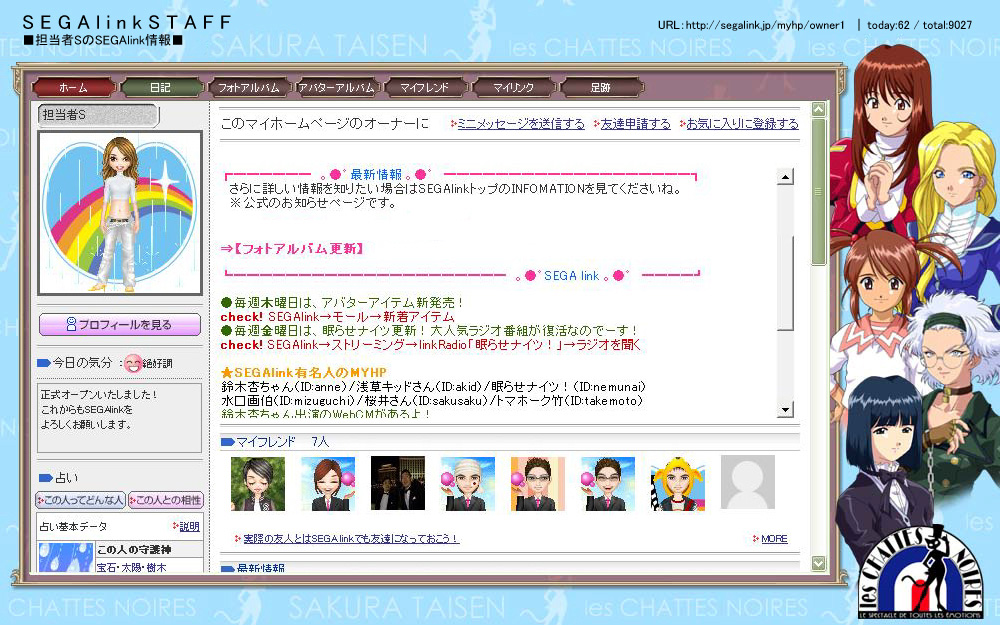The image size is (1000, 625).
Task: Open the dark night photo friend thumbnail
Action: point(397,484)
